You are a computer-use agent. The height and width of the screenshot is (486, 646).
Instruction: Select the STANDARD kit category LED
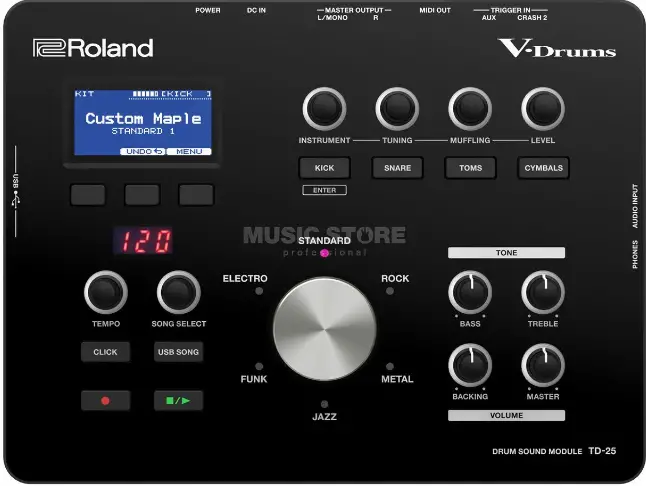[324, 253]
